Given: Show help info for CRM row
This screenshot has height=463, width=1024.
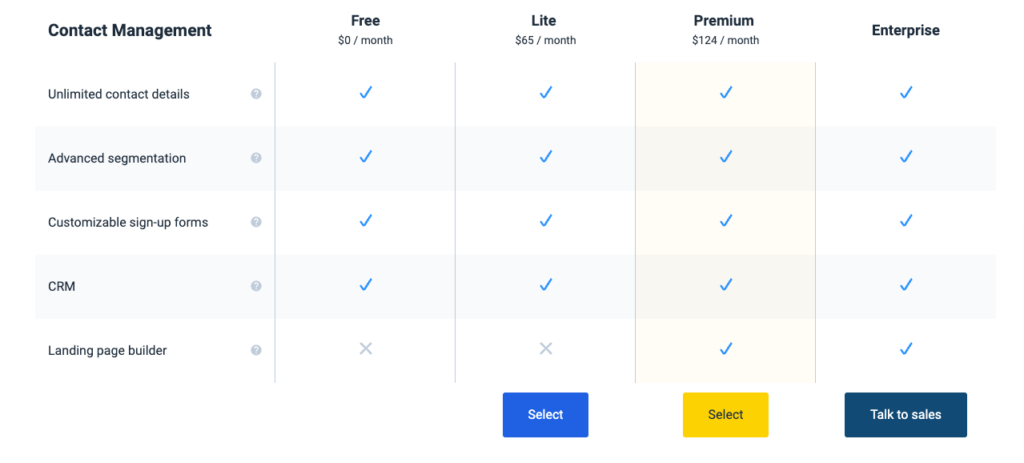Looking at the screenshot, I should coord(256,286).
